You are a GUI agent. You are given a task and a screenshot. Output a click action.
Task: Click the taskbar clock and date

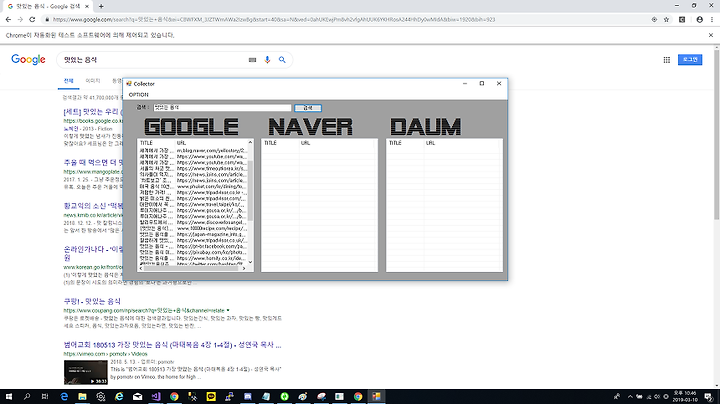point(685,397)
